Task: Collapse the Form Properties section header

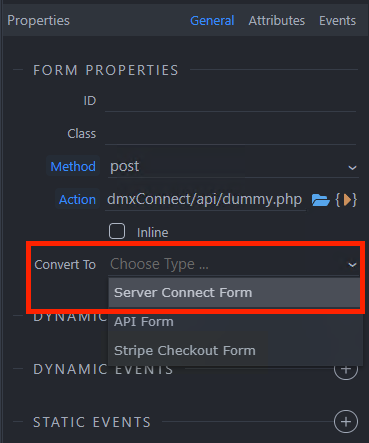Action: point(106,70)
